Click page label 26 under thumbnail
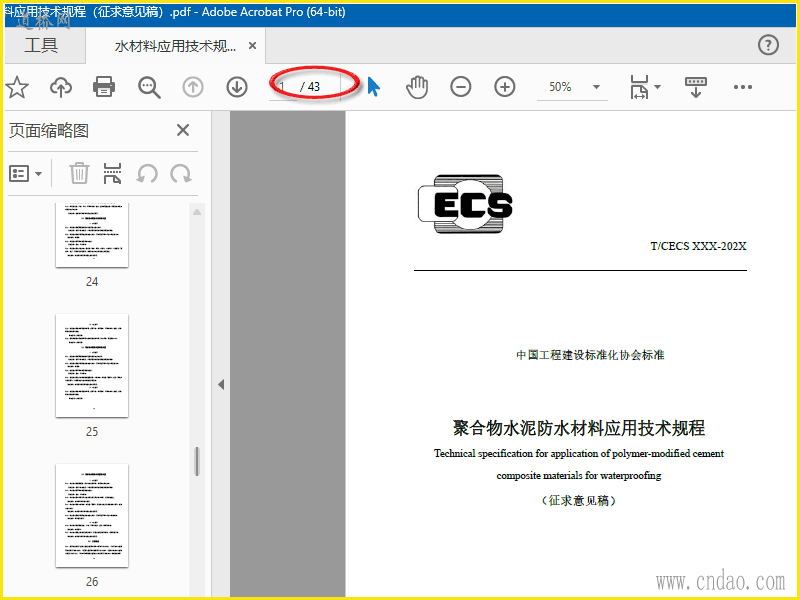The image size is (800, 600). 92,582
